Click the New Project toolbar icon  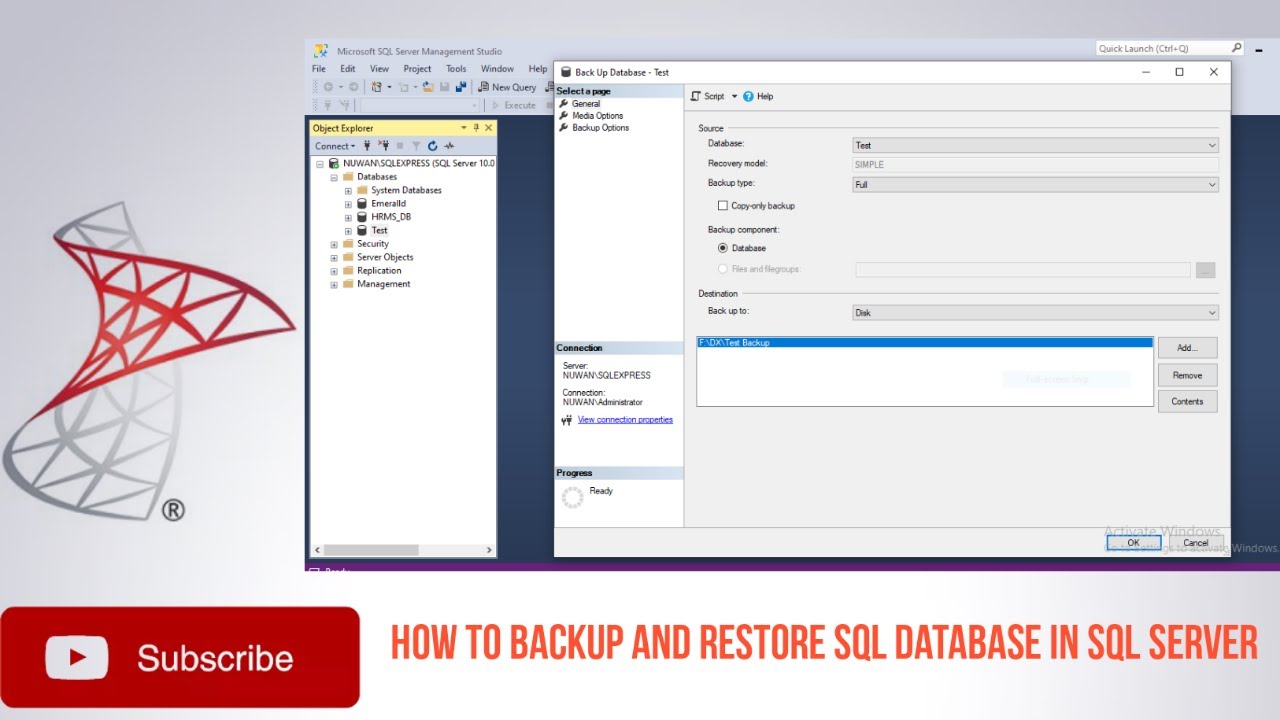click(x=376, y=87)
